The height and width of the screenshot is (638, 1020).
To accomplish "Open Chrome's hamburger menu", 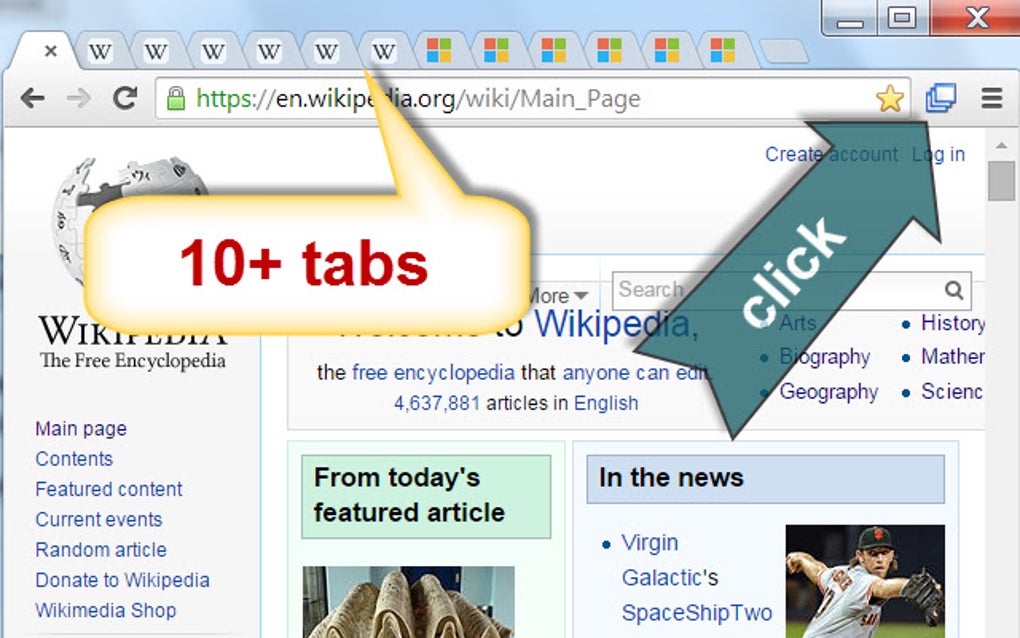I will [991, 98].
